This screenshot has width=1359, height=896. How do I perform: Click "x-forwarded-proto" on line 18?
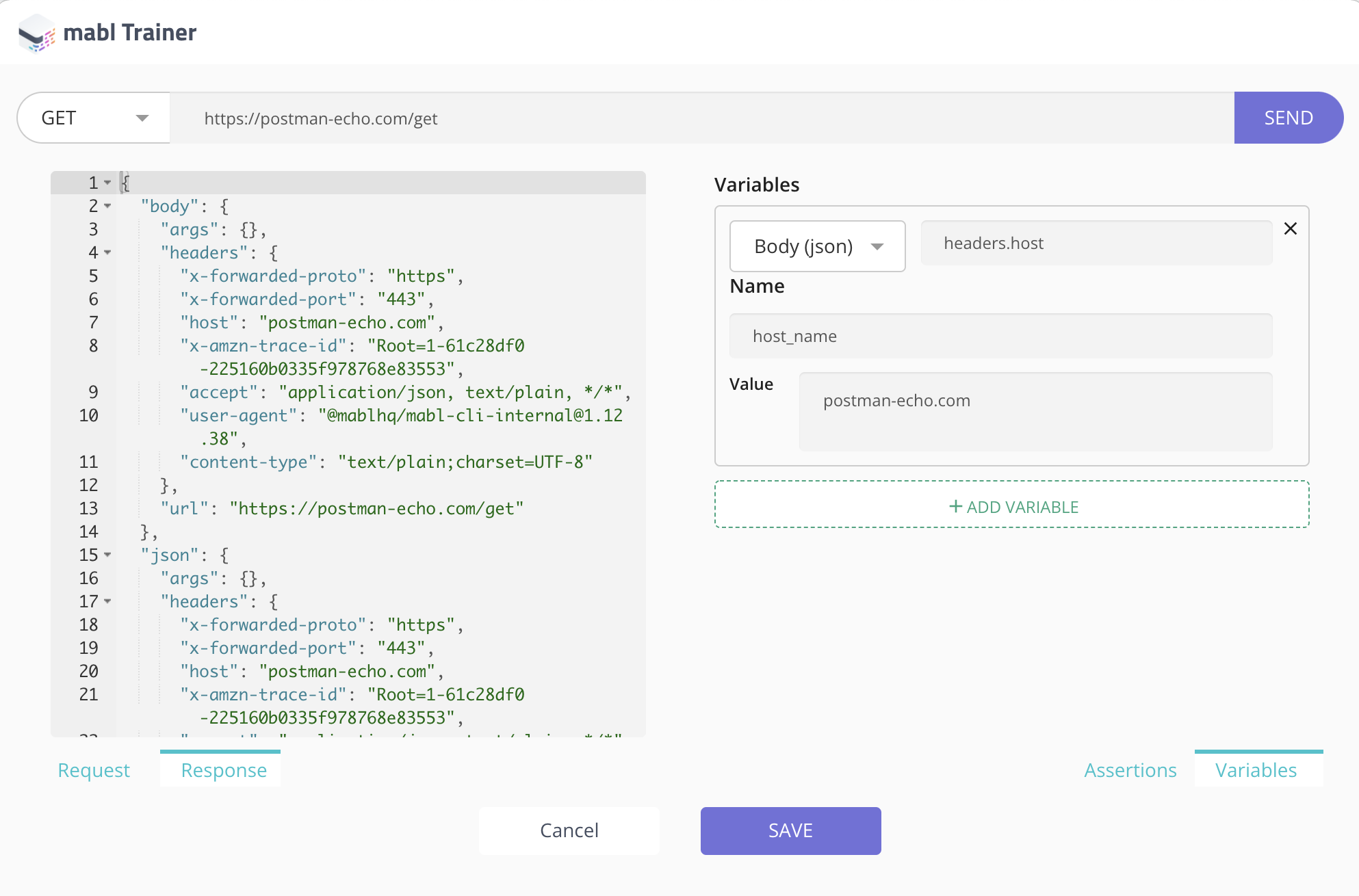[322, 624]
